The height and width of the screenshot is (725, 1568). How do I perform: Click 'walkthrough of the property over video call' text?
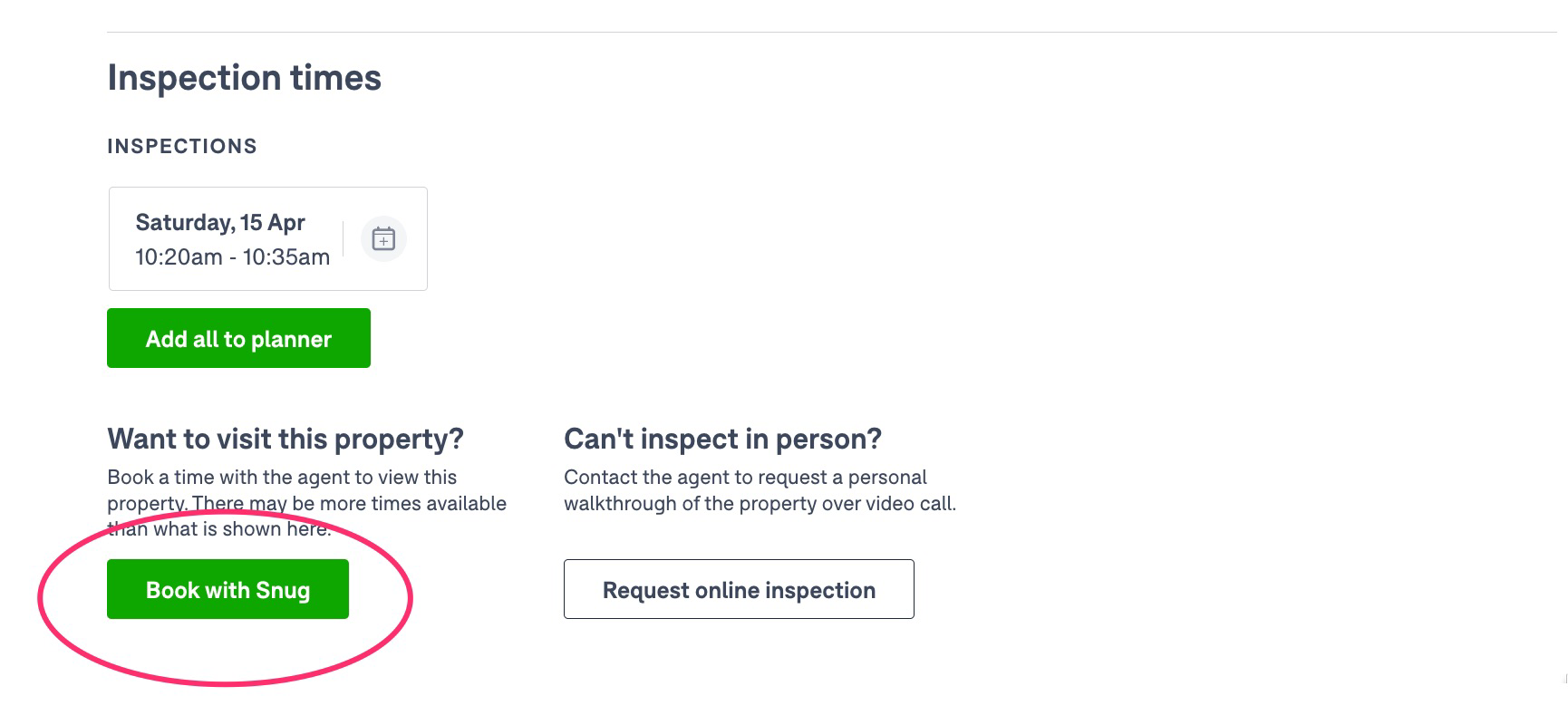point(760,503)
